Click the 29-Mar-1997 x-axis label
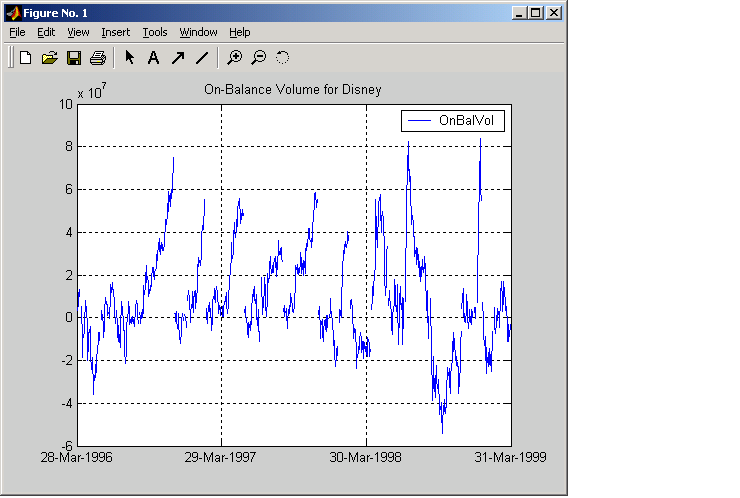The height and width of the screenshot is (498, 740). [x=220, y=457]
